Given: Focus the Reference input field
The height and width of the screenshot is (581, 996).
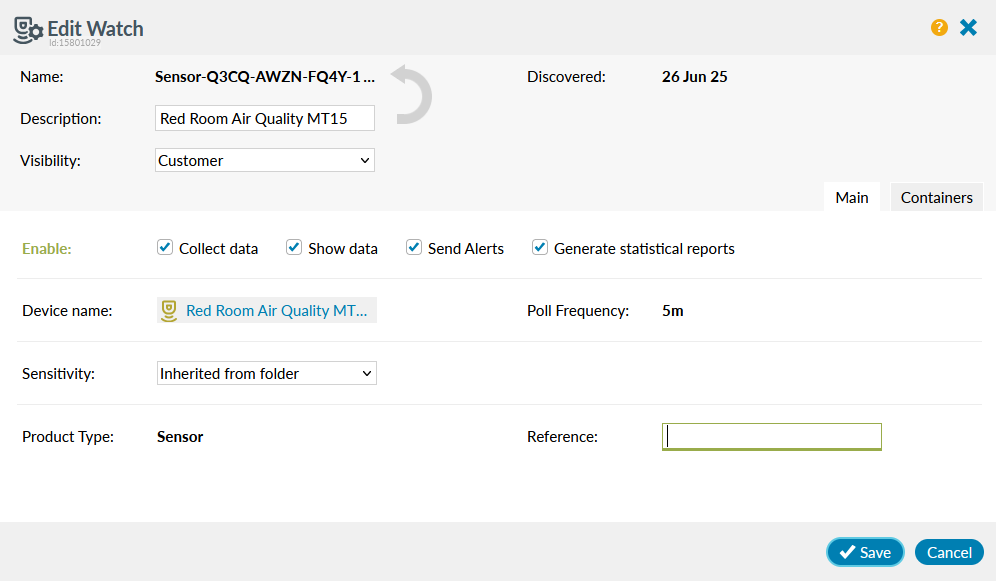Looking at the screenshot, I should (772, 436).
